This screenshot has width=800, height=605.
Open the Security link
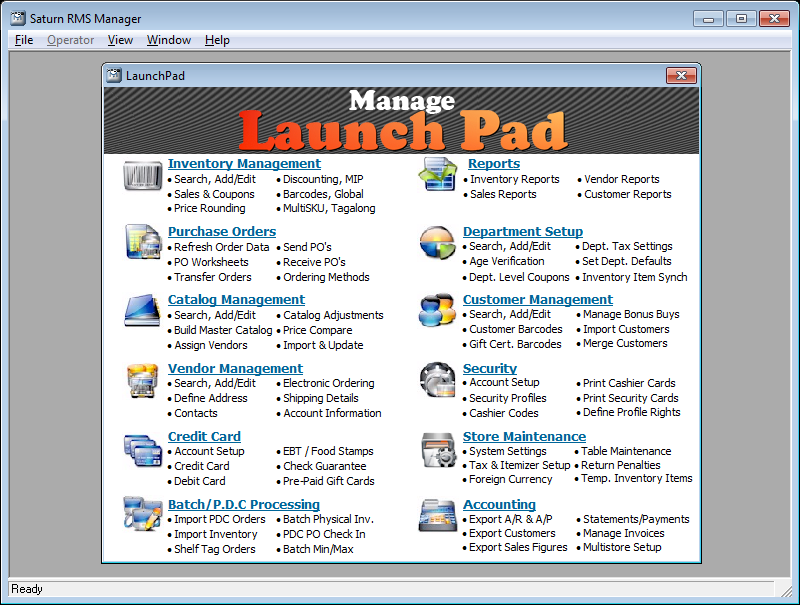(x=490, y=369)
